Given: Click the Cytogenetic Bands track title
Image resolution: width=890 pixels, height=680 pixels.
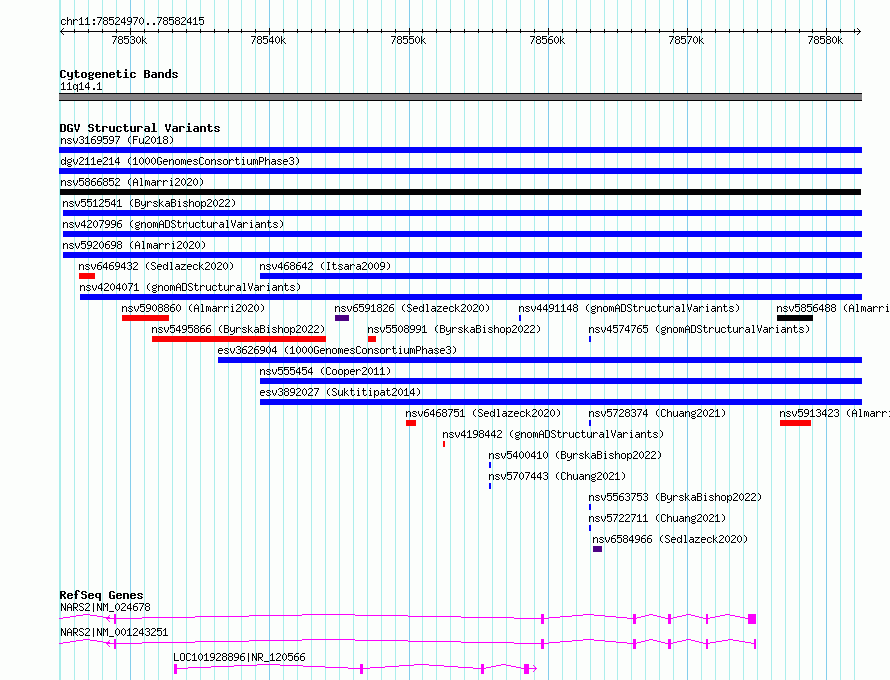Looking at the screenshot, I should click(119, 74).
